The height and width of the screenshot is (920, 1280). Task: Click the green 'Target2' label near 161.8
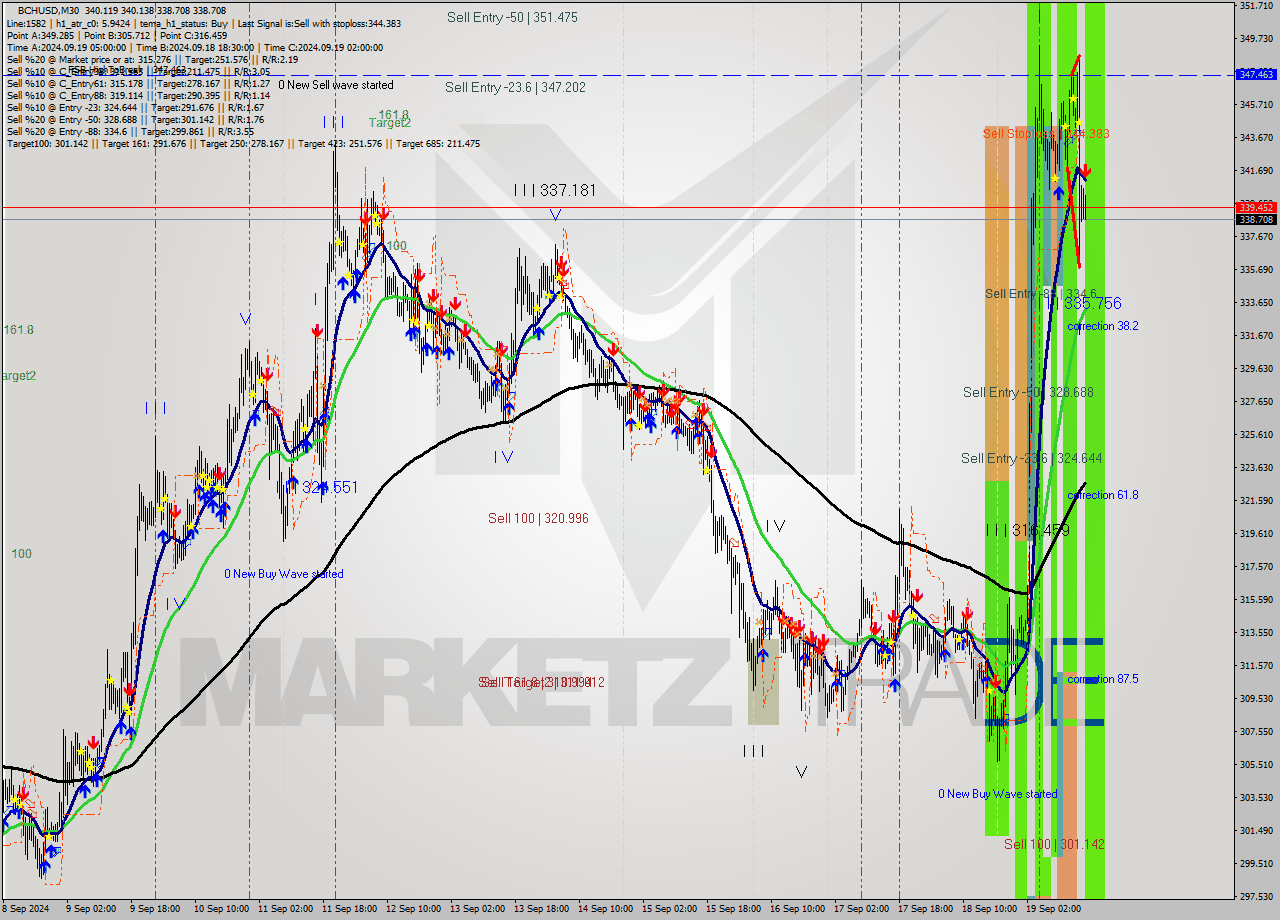[x=390, y=123]
